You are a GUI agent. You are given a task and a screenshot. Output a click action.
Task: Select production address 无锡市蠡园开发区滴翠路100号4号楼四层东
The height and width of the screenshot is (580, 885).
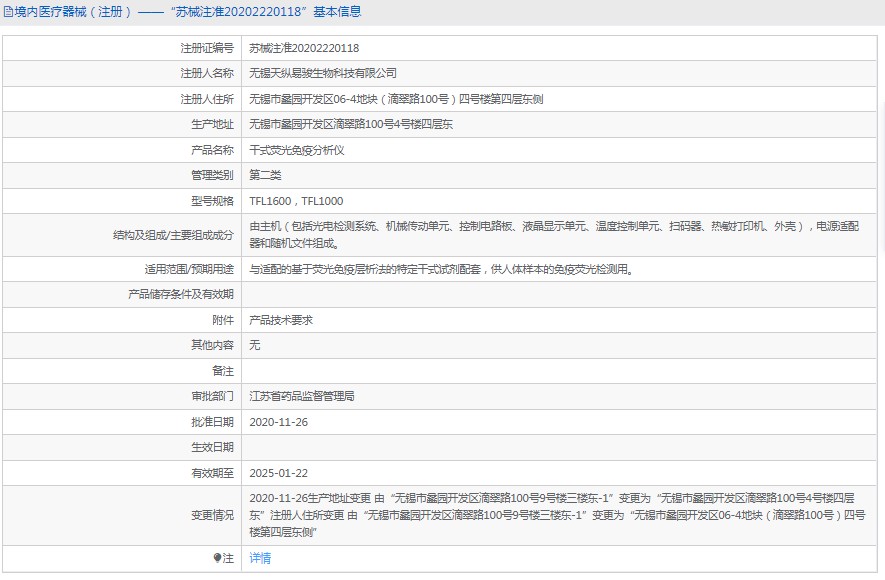tap(351, 124)
